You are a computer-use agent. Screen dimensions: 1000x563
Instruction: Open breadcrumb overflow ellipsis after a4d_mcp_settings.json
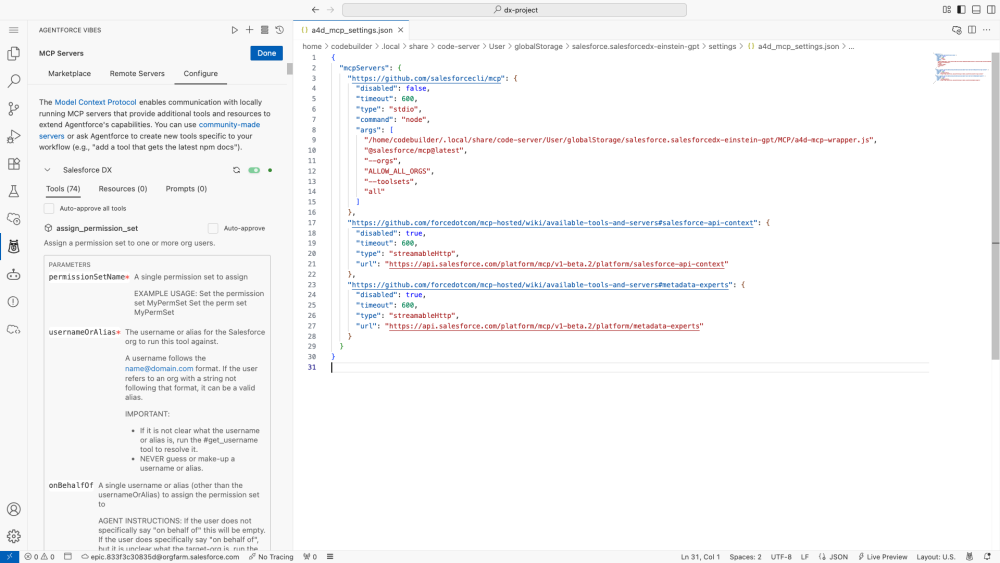point(851,47)
